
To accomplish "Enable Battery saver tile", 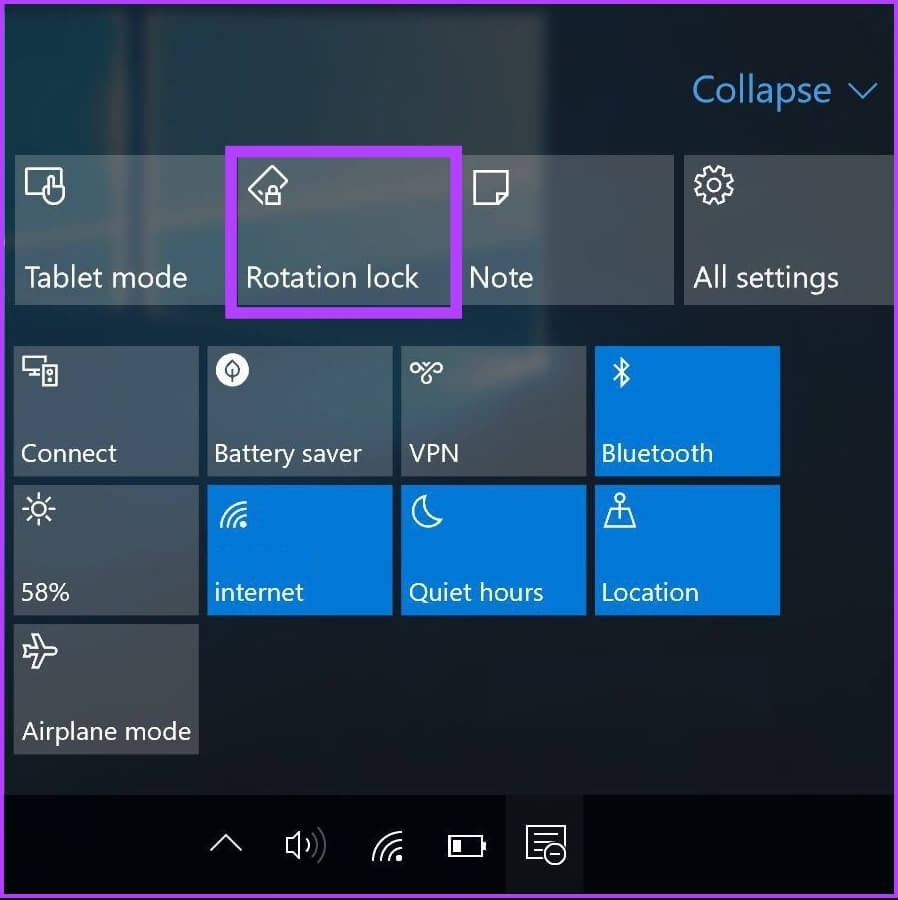I will click(x=300, y=411).
